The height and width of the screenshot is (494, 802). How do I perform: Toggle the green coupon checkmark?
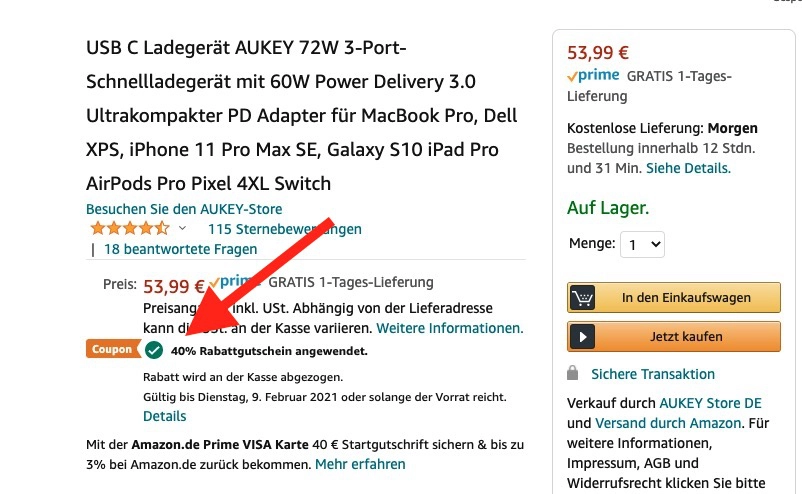[x=154, y=350]
